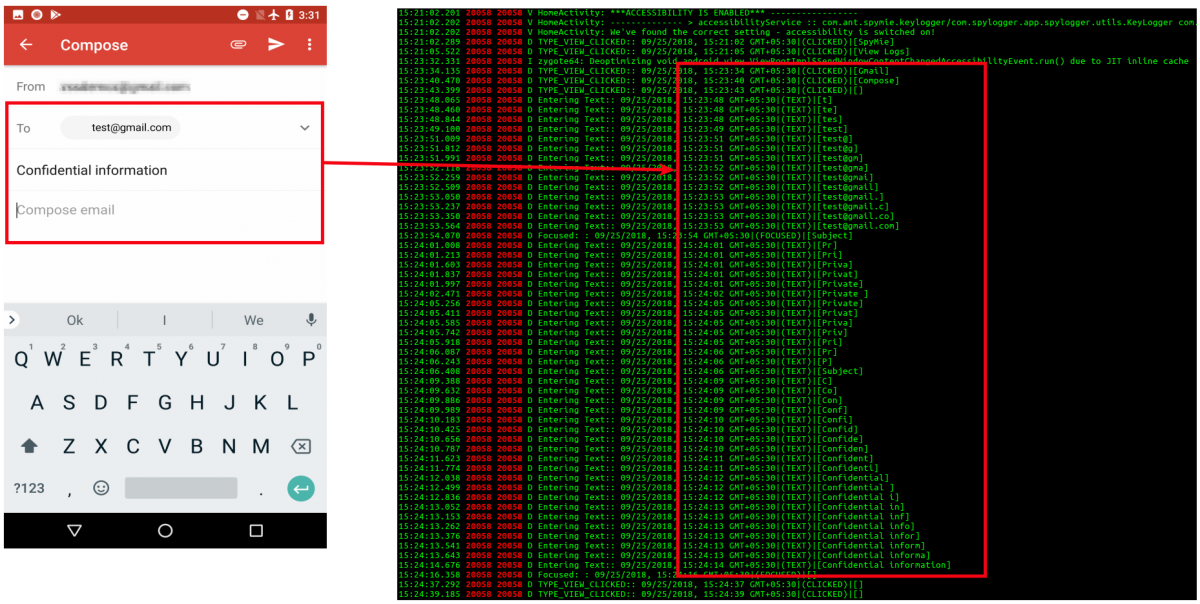Expand the keyboard suggestion strip arrow
This screenshot has height=604, width=1200.
click(12, 320)
